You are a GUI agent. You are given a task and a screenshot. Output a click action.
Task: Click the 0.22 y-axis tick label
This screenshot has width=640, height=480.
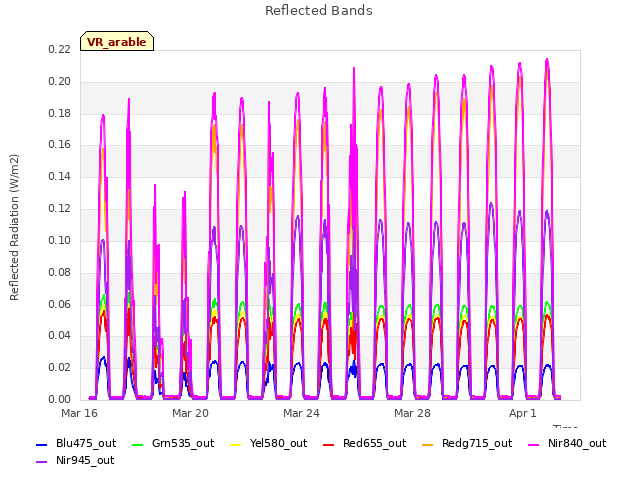pyautogui.click(x=59, y=49)
